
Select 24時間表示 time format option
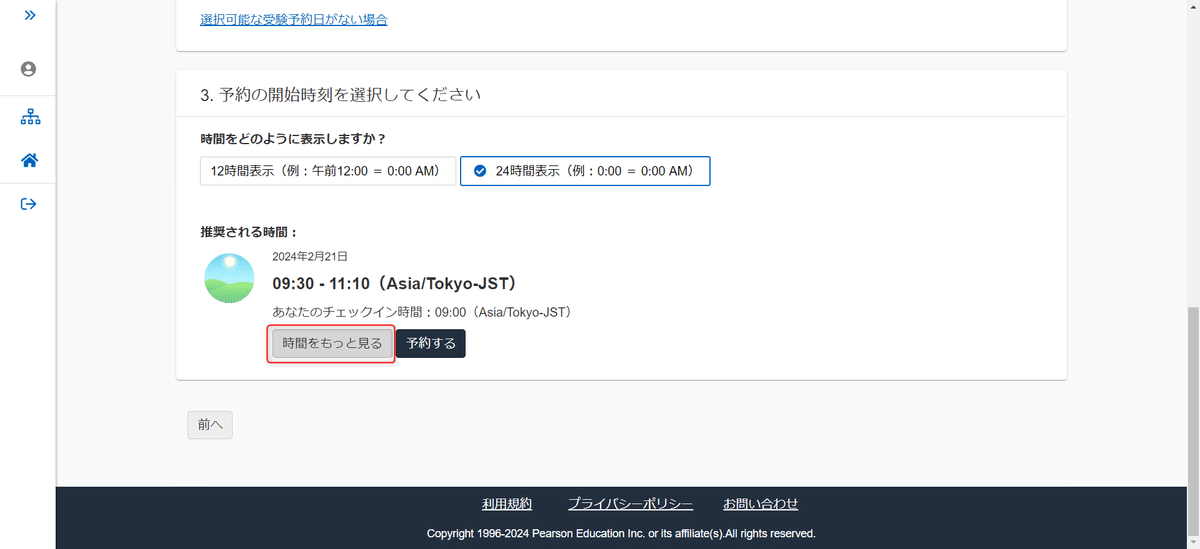(x=585, y=171)
